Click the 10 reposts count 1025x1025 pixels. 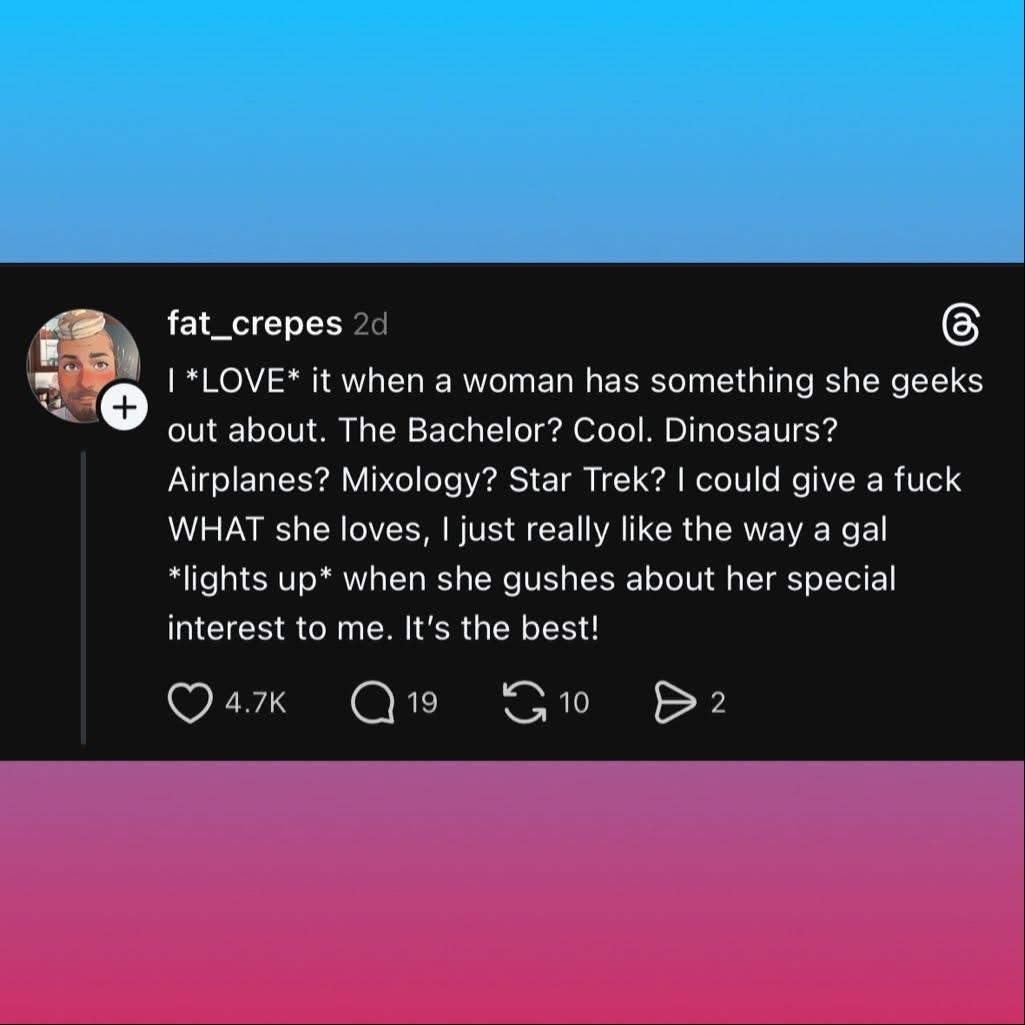(x=574, y=704)
